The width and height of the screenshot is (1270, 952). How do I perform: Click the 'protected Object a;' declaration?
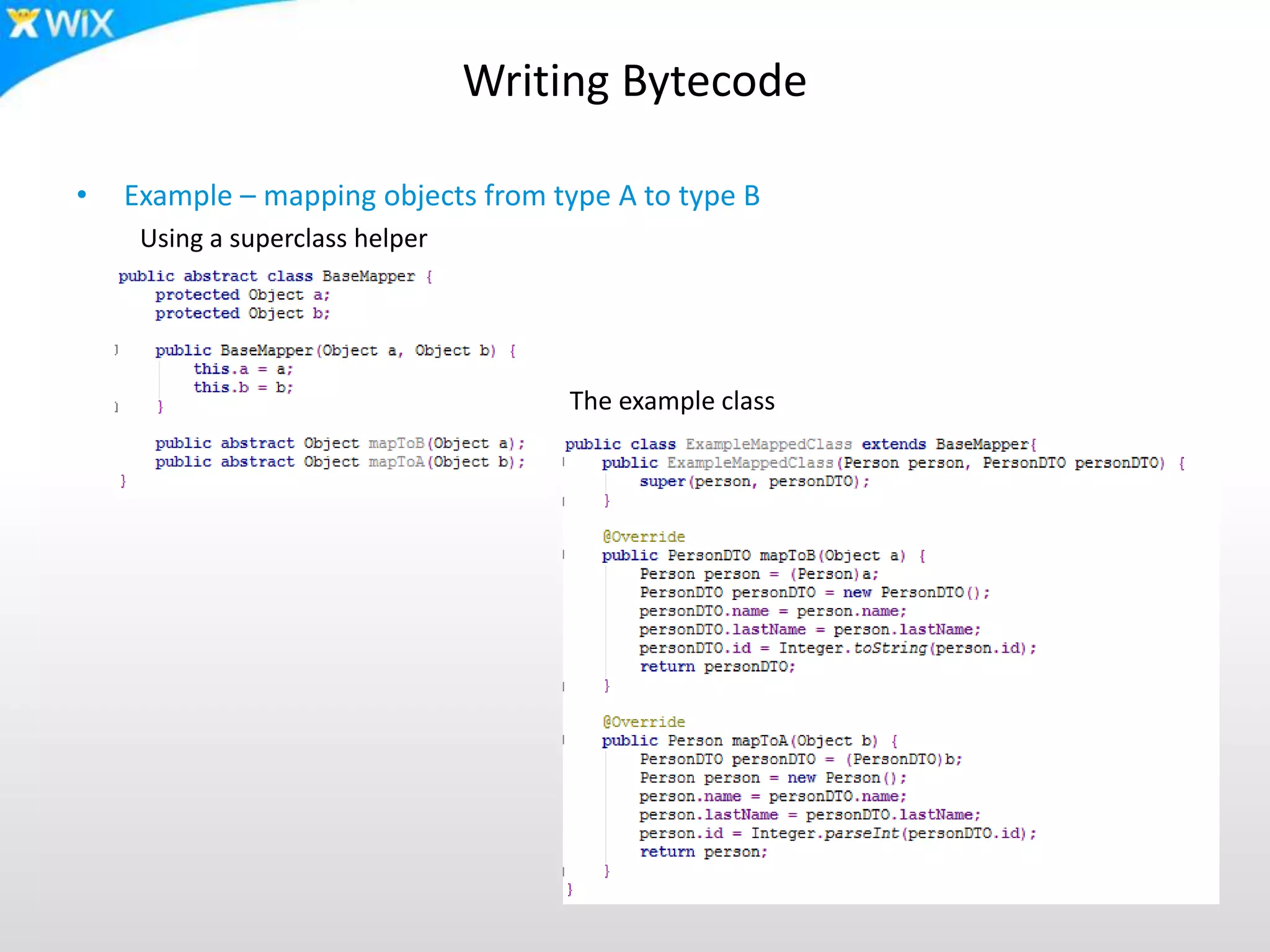coord(242,295)
